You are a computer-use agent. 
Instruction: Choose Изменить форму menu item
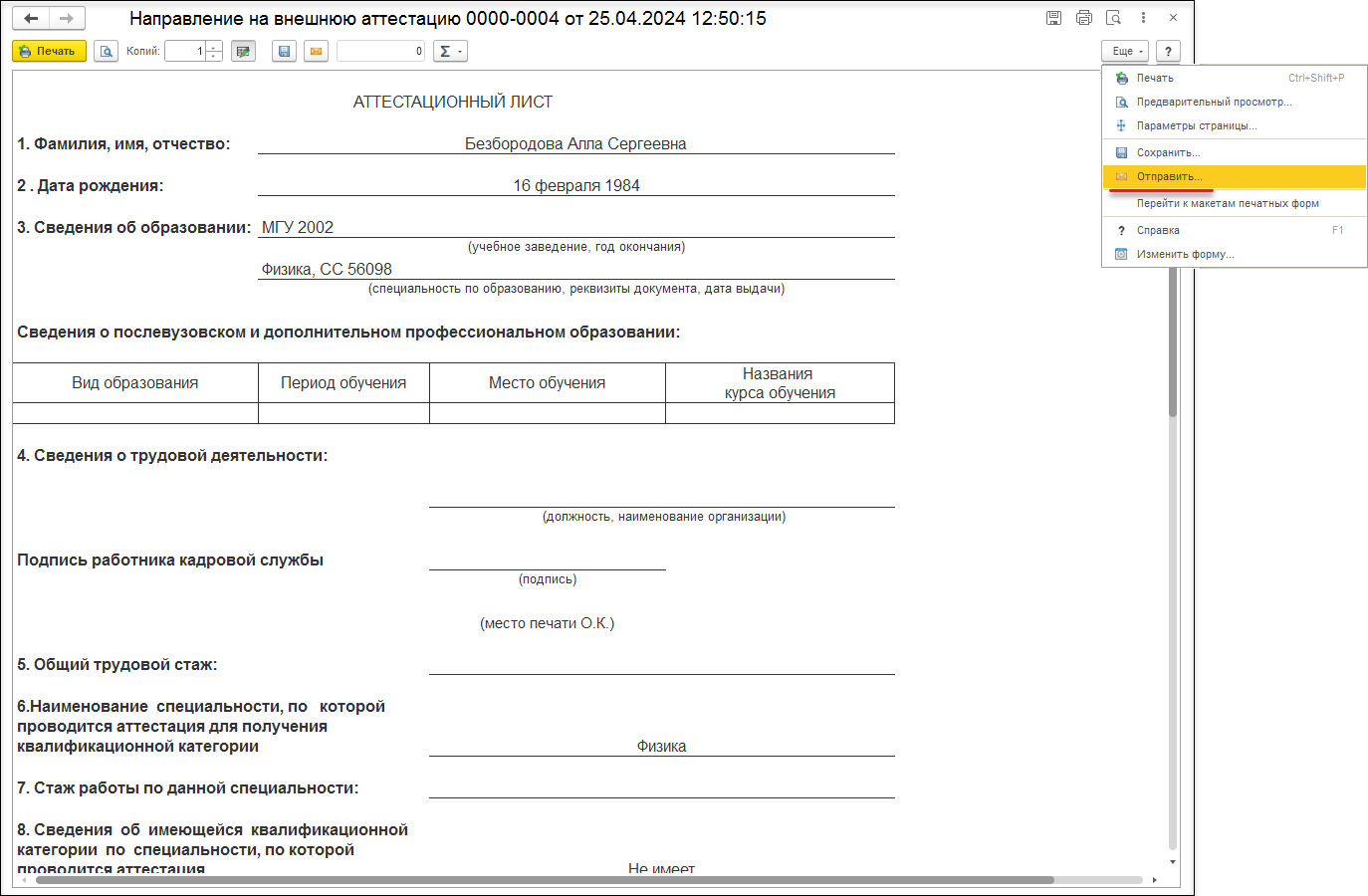pyautogui.click(x=1235, y=254)
